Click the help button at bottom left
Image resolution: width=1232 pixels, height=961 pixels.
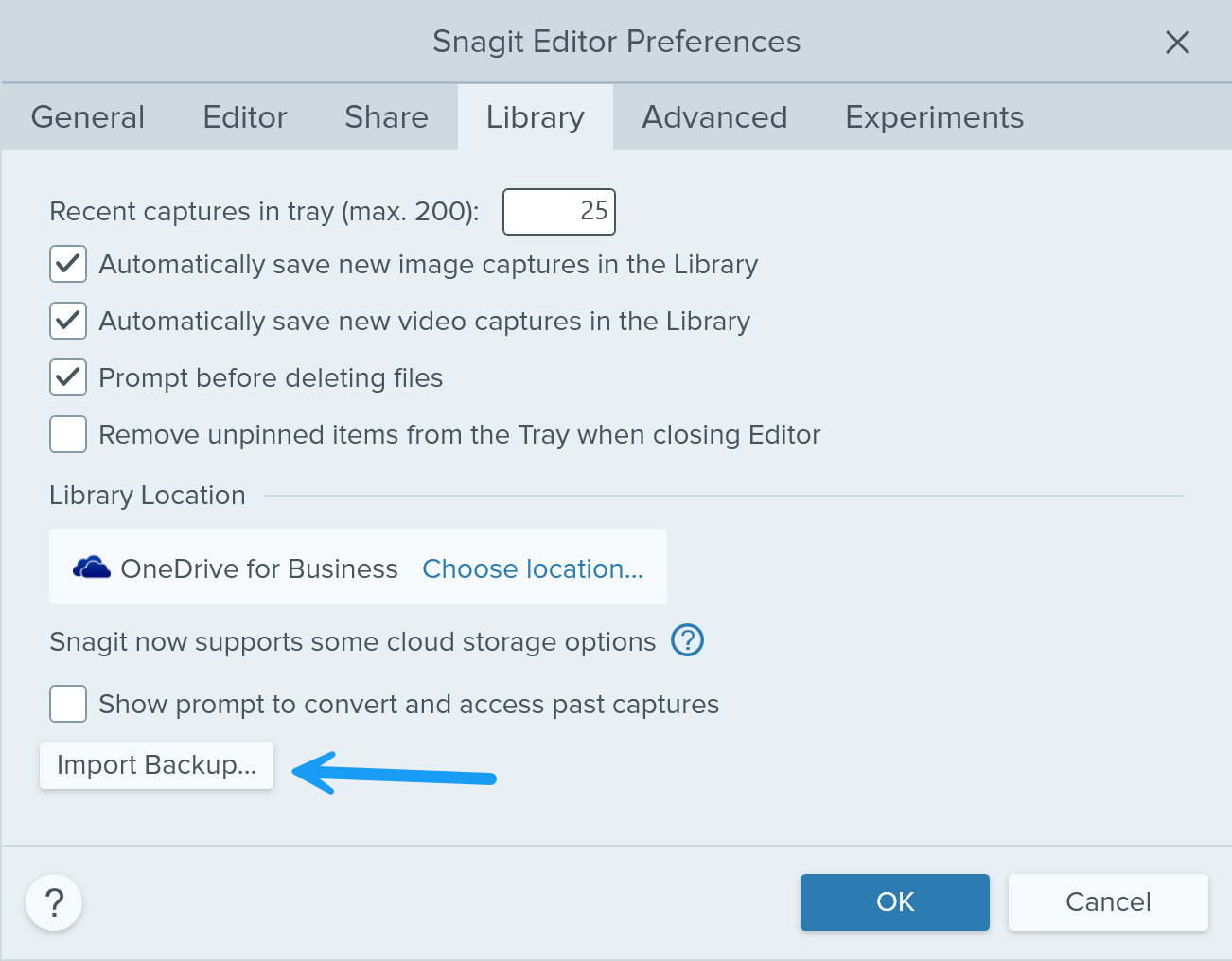(x=54, y=902)
